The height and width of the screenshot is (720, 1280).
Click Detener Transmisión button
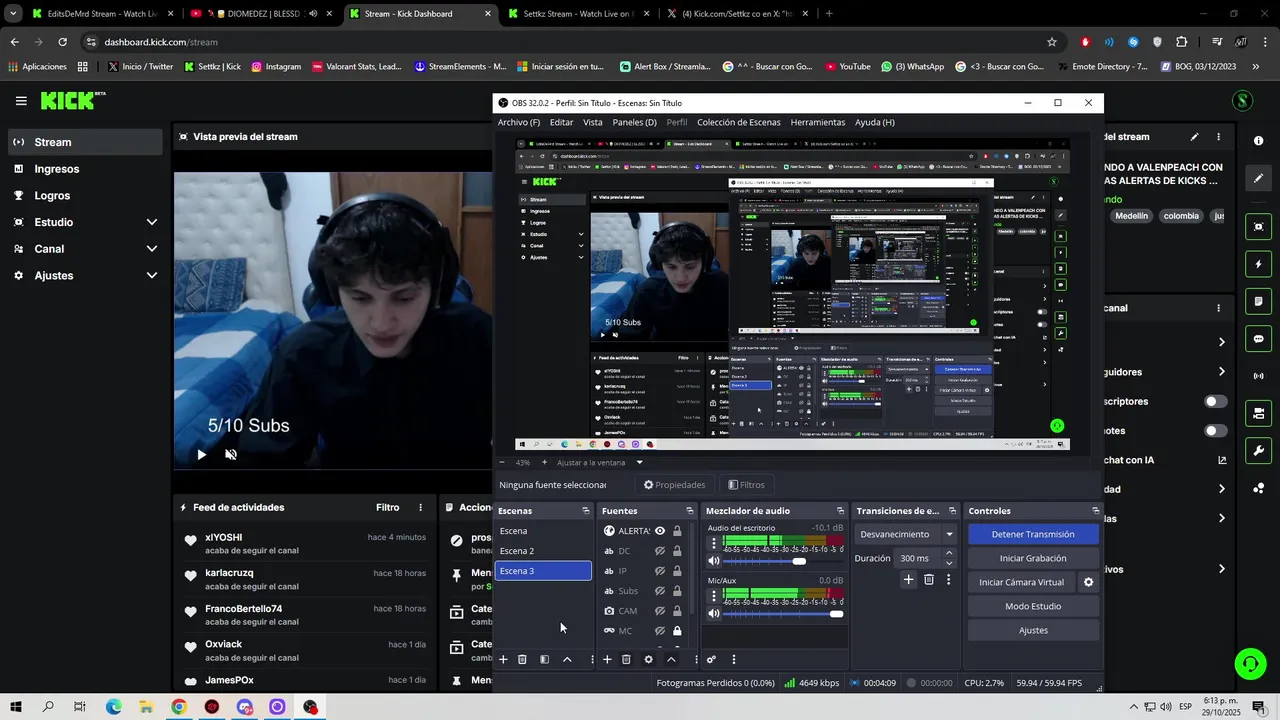1033,534
